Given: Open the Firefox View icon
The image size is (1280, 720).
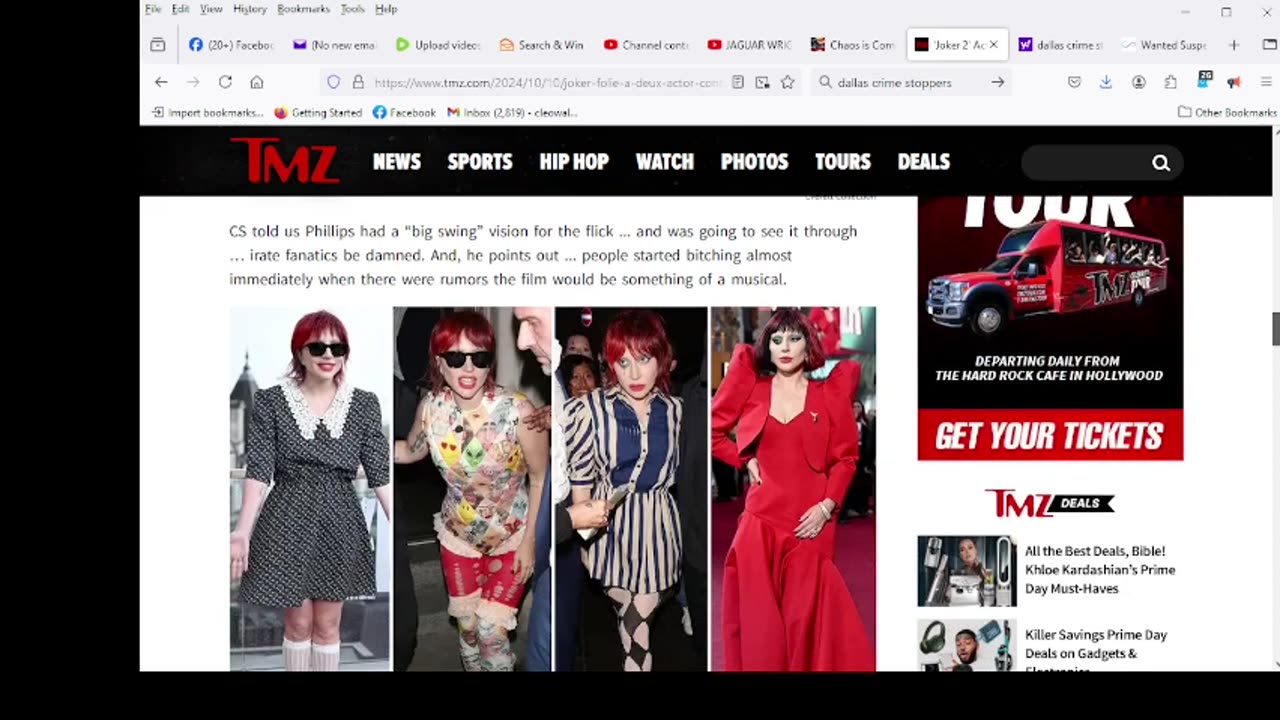Looking at the screenshot, I should (158, 45).
